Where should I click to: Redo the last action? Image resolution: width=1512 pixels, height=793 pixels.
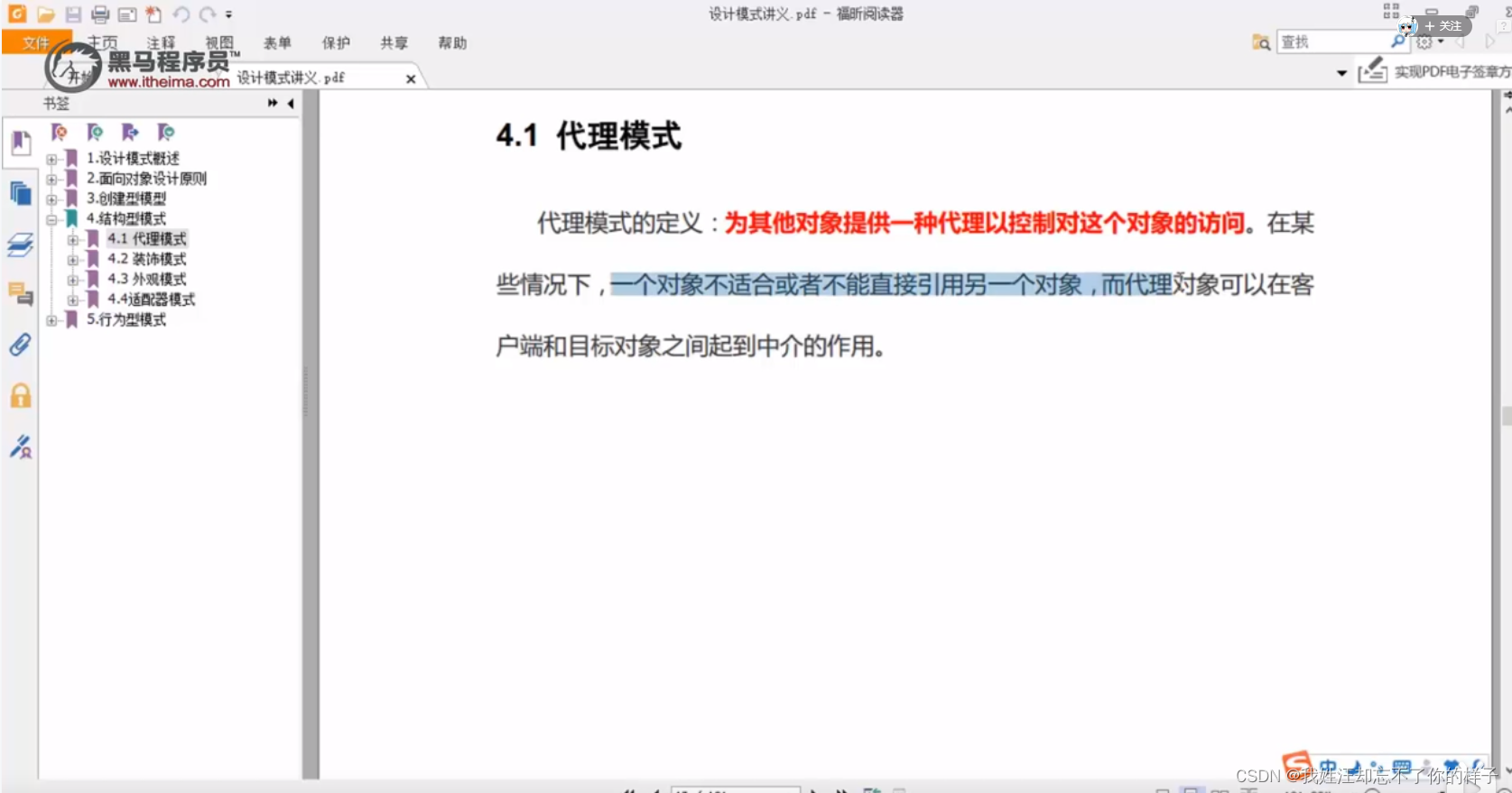coord(208,14)
